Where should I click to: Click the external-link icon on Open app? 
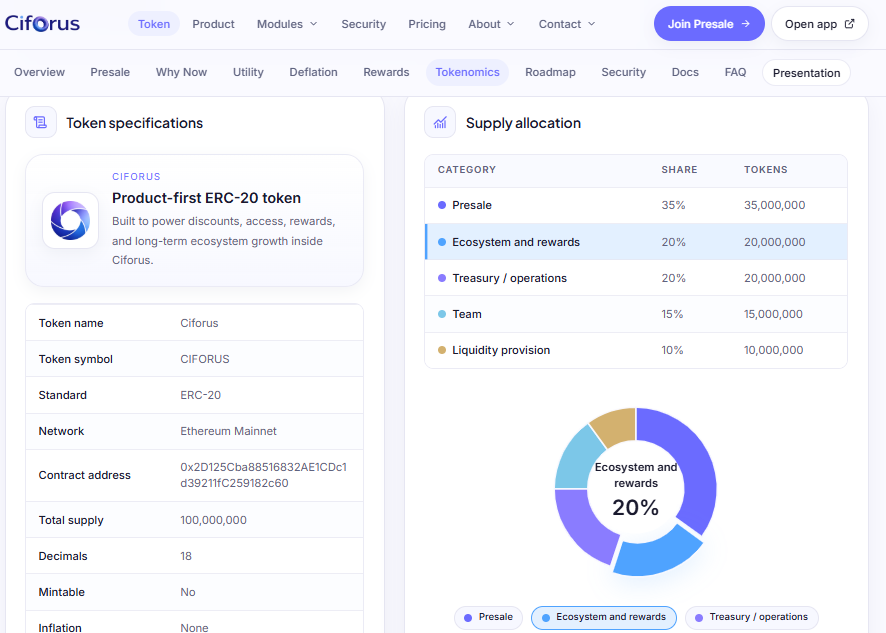849,24
